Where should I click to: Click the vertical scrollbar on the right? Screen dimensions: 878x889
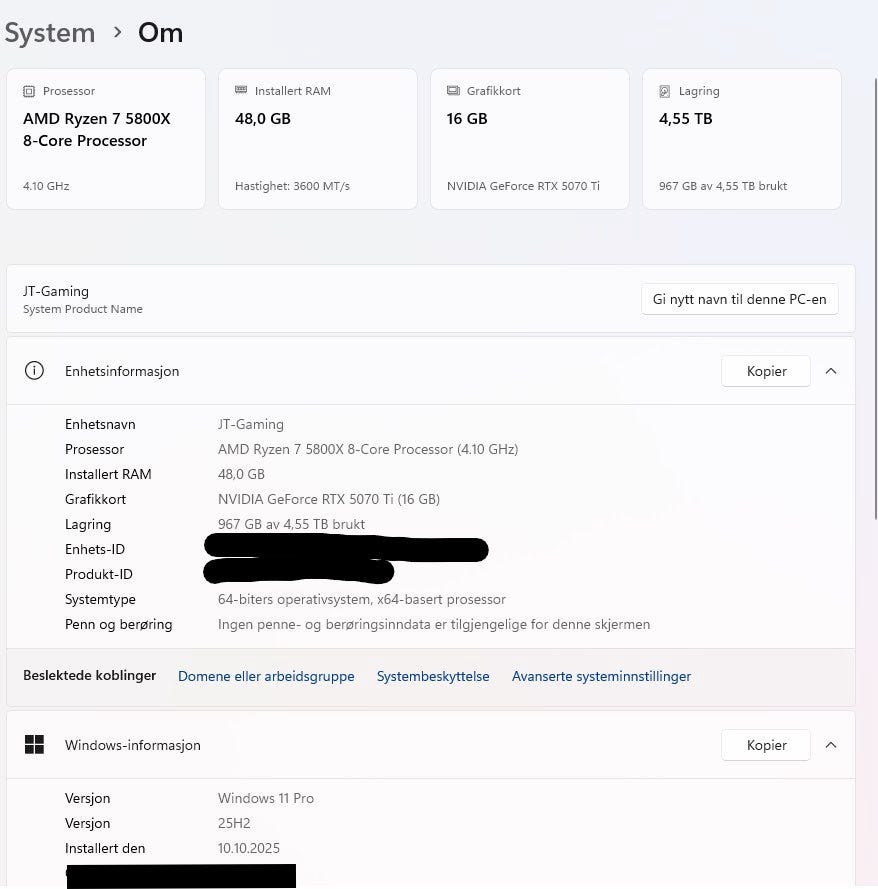coord(875,300)
